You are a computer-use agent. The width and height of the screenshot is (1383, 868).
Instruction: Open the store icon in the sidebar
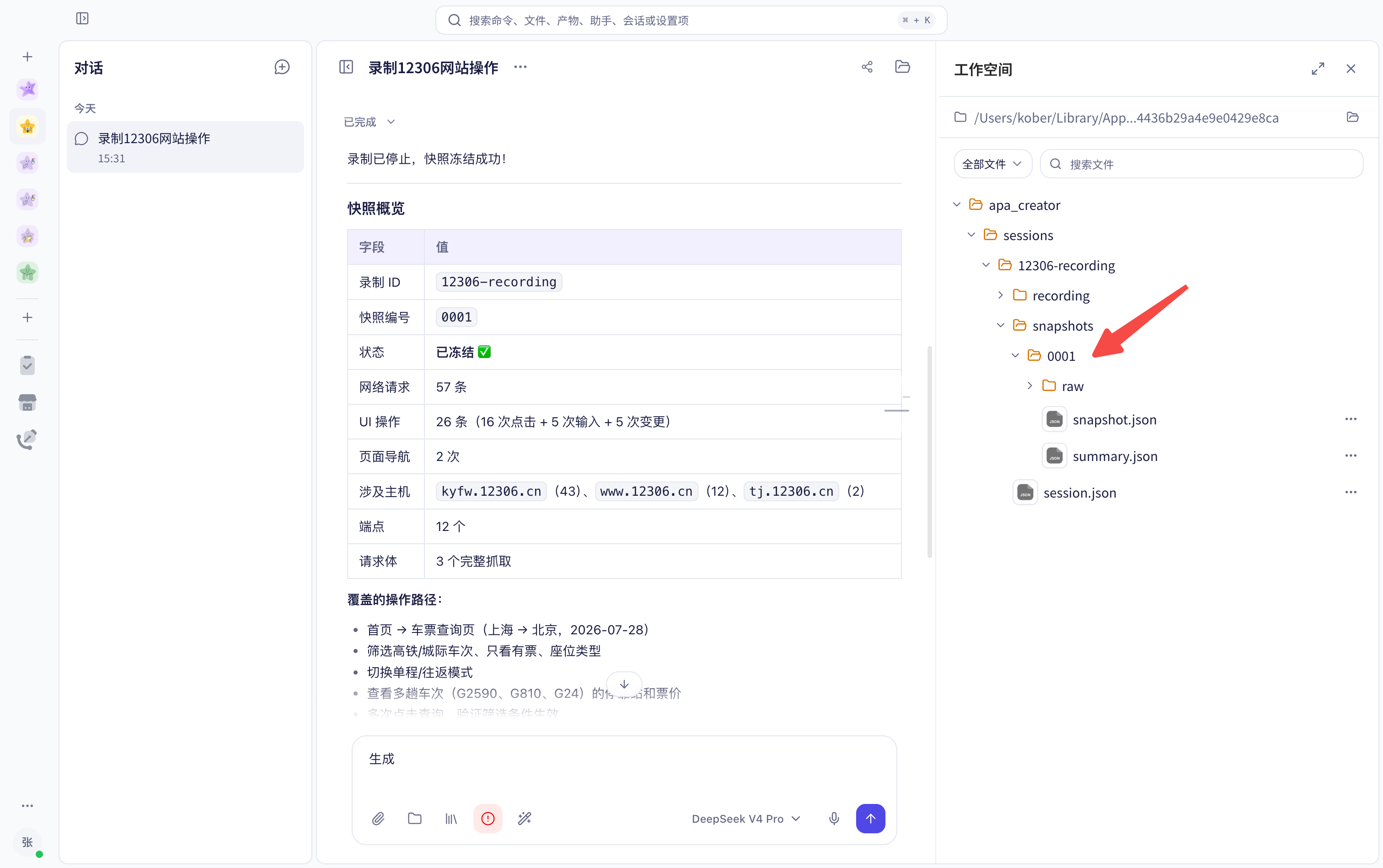pos(27,402)
